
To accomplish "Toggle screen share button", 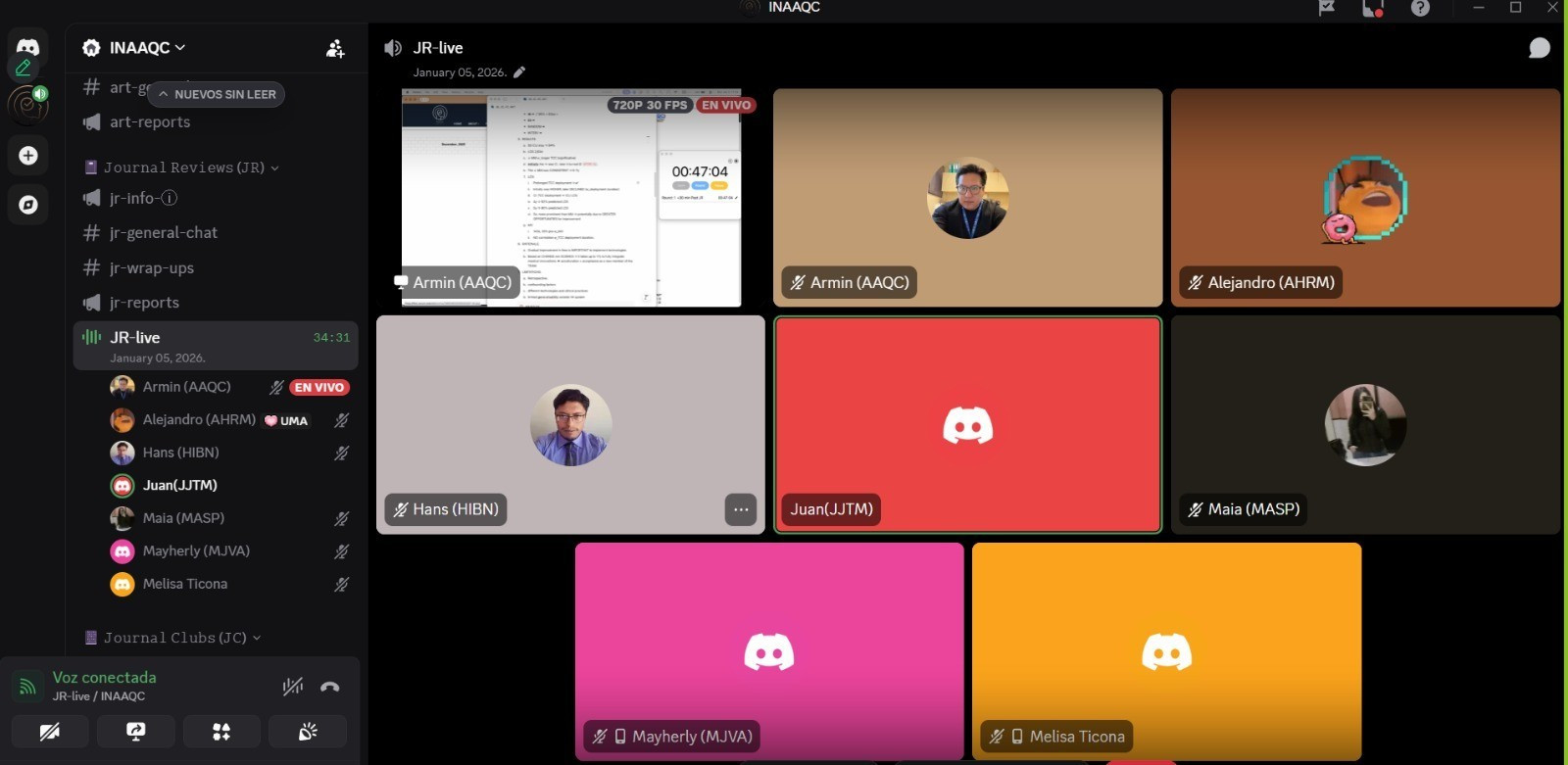I will 136,732.
